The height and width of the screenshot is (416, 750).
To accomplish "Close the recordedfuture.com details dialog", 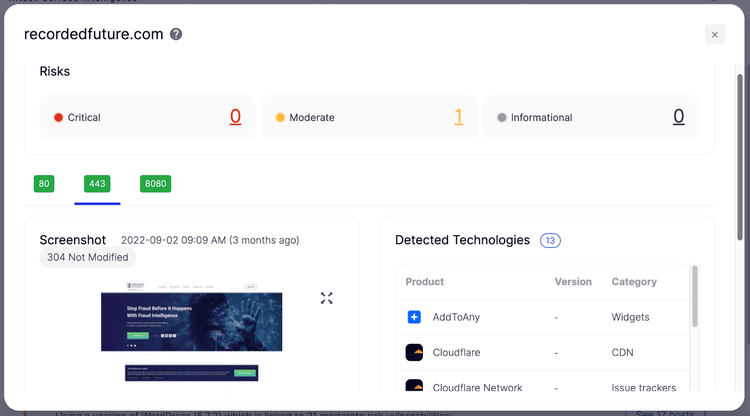I will (714, 35).
